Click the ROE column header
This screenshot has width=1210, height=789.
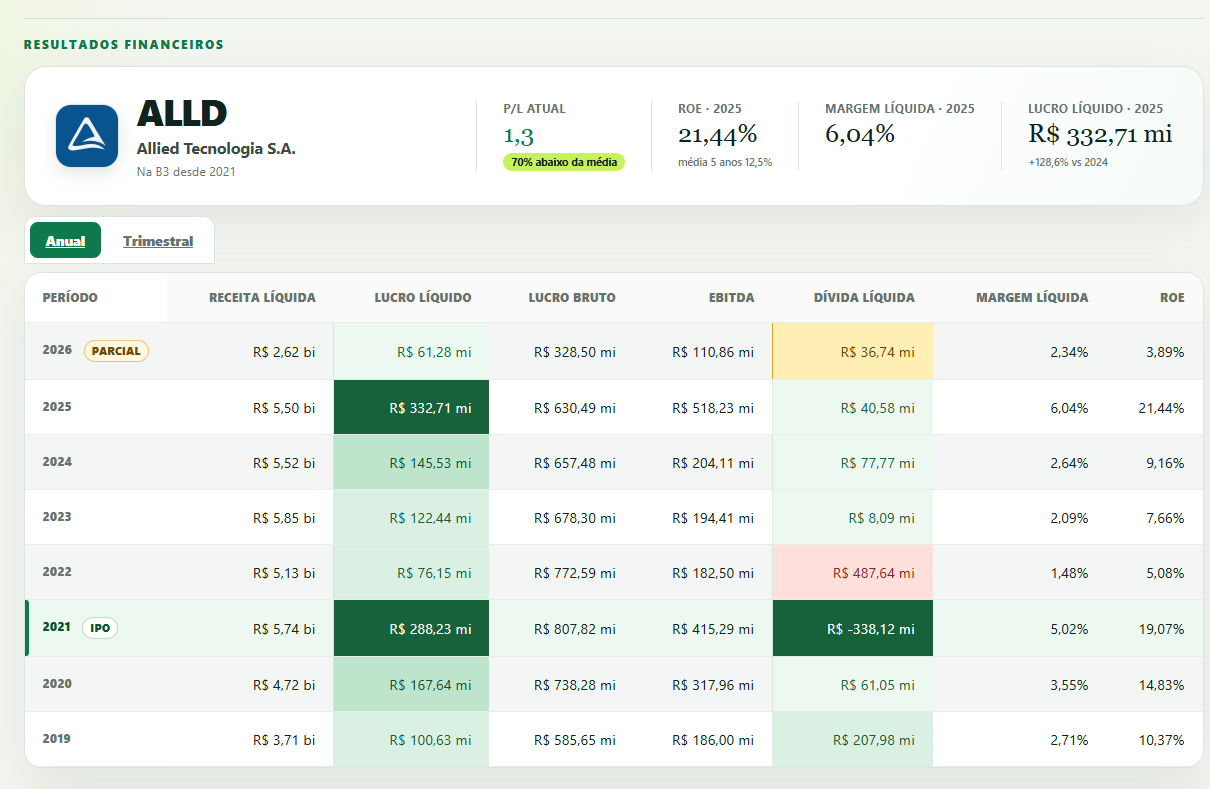[1173, 297]
